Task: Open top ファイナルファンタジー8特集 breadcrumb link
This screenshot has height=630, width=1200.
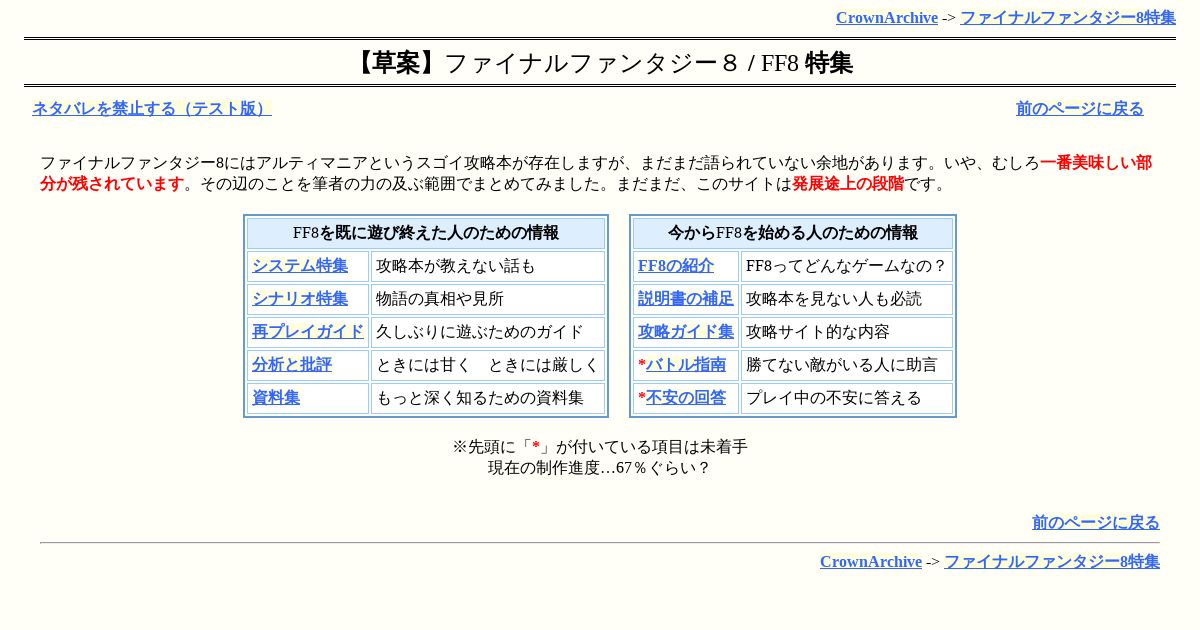Action: 1068,18
